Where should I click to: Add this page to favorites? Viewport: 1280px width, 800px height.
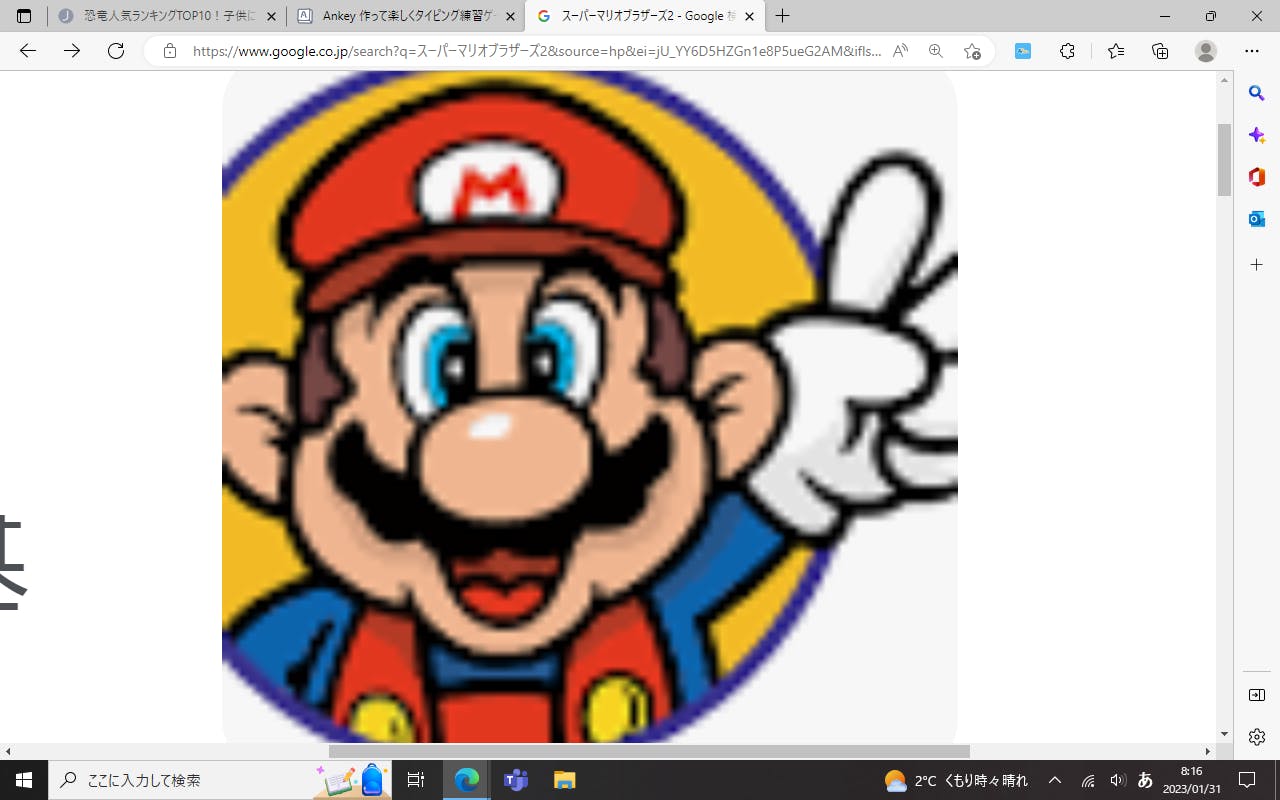[x=972, y=51]
